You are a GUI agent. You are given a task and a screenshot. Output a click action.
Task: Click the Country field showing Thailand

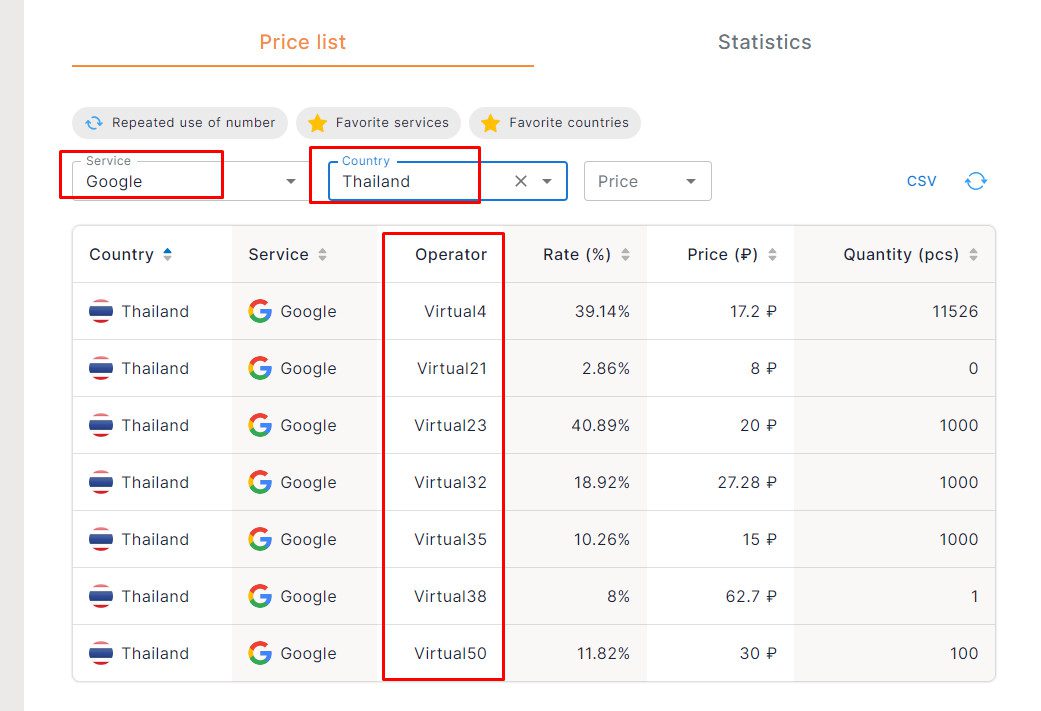[x=448, y=181]
